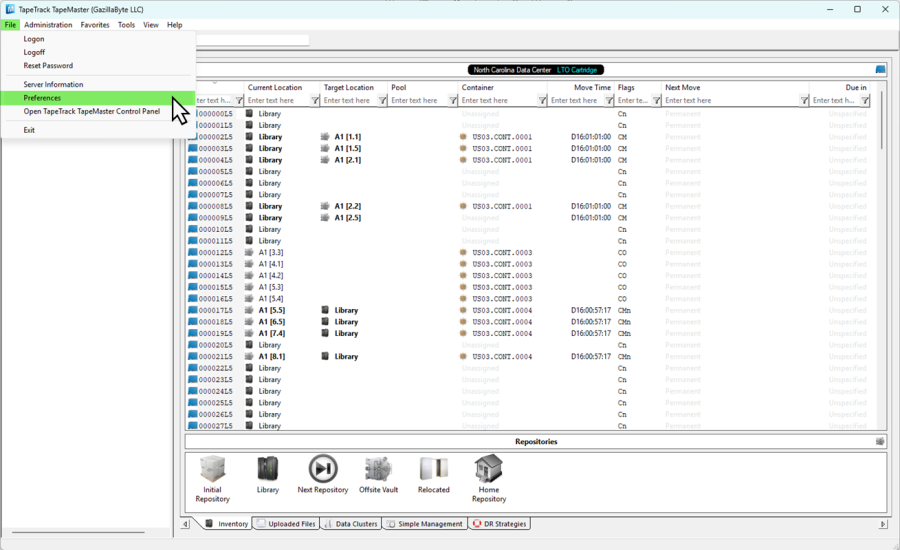Click the TapeTrack app icon in title bar
Image resolution: width=900 pixels, height=550 pixels.
pos(10,9)
